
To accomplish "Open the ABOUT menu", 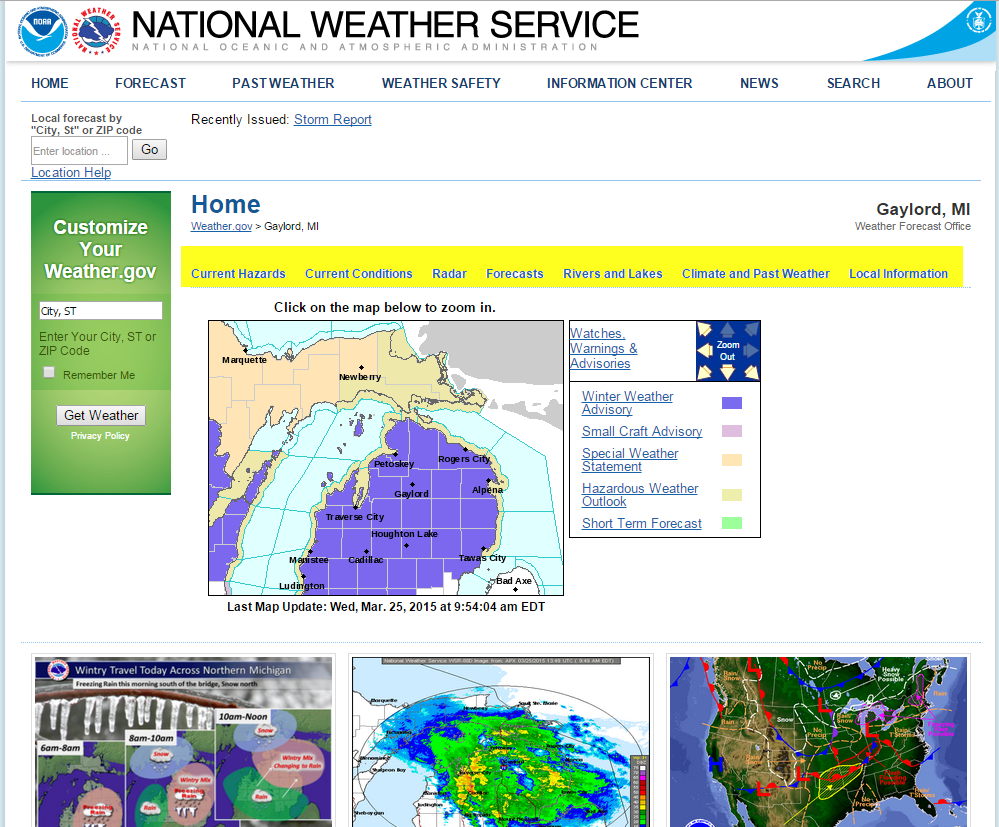I will click(x=949, y=83).
